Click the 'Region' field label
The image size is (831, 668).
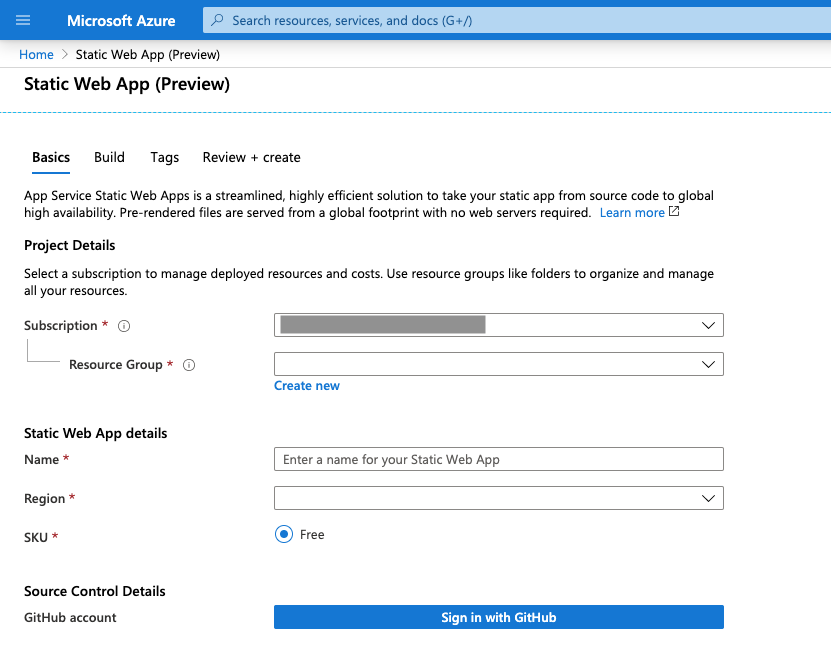[x=45, y=499]
